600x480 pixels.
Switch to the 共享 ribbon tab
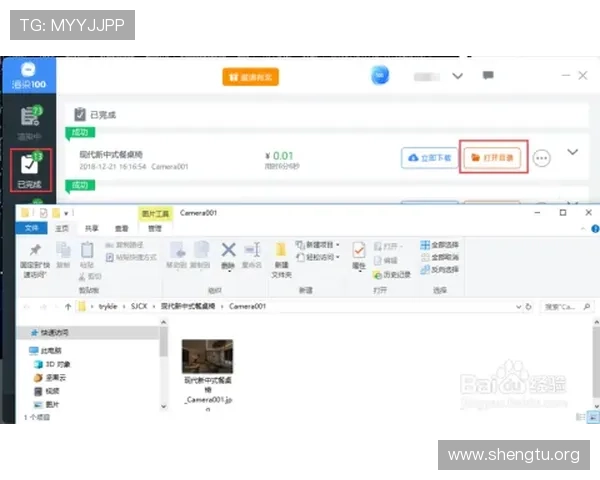point(92,229)
